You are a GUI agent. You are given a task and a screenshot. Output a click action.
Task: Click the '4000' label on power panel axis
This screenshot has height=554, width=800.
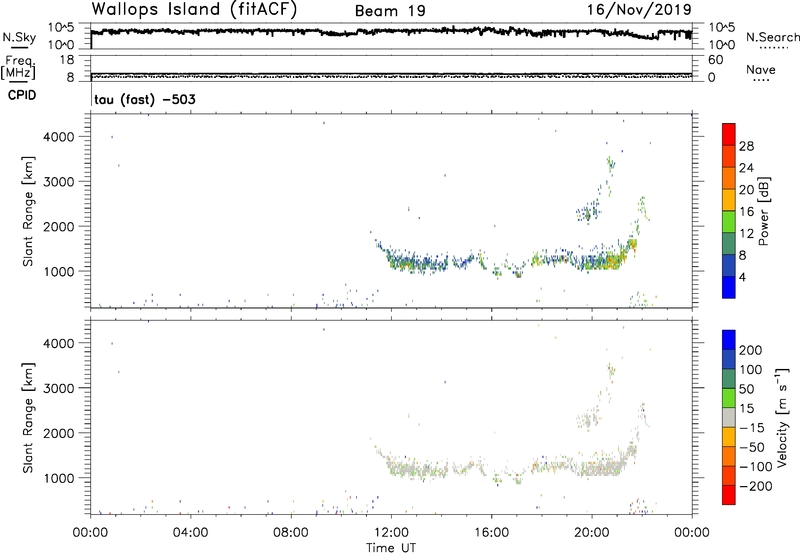59,137
